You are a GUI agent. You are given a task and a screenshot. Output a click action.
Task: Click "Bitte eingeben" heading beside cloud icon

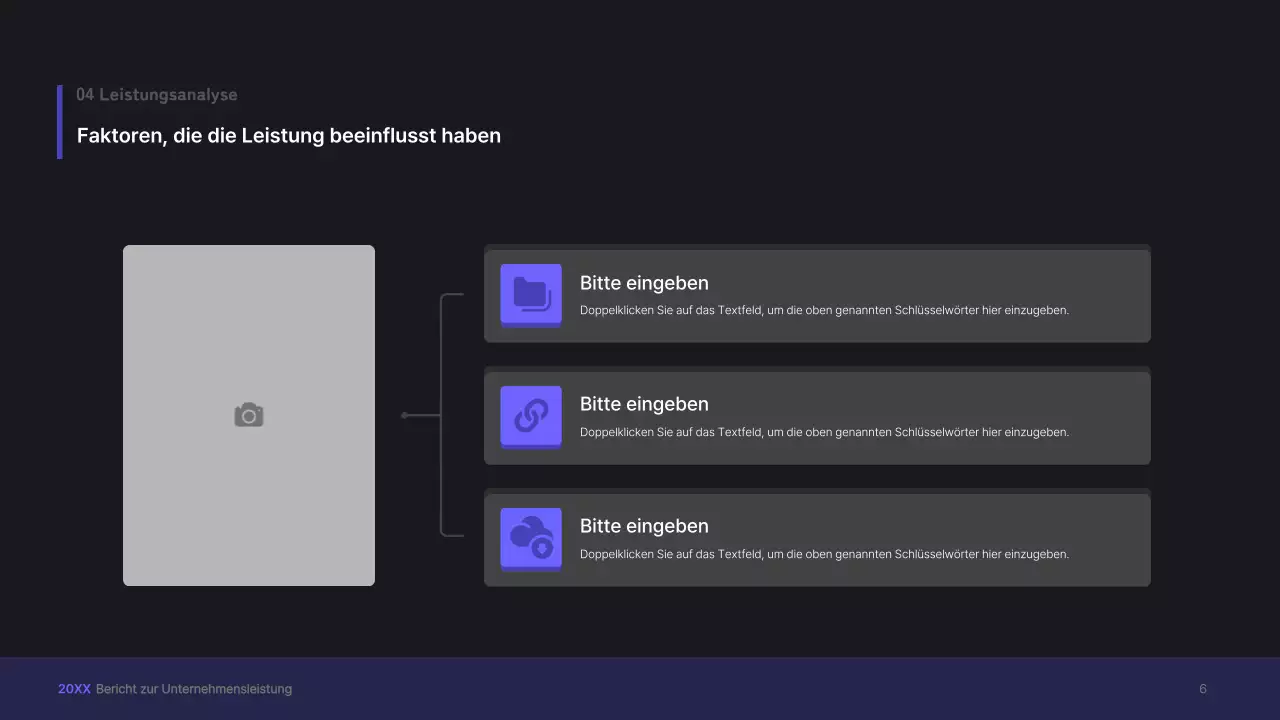pyautogui.click(x=644, y=526)
